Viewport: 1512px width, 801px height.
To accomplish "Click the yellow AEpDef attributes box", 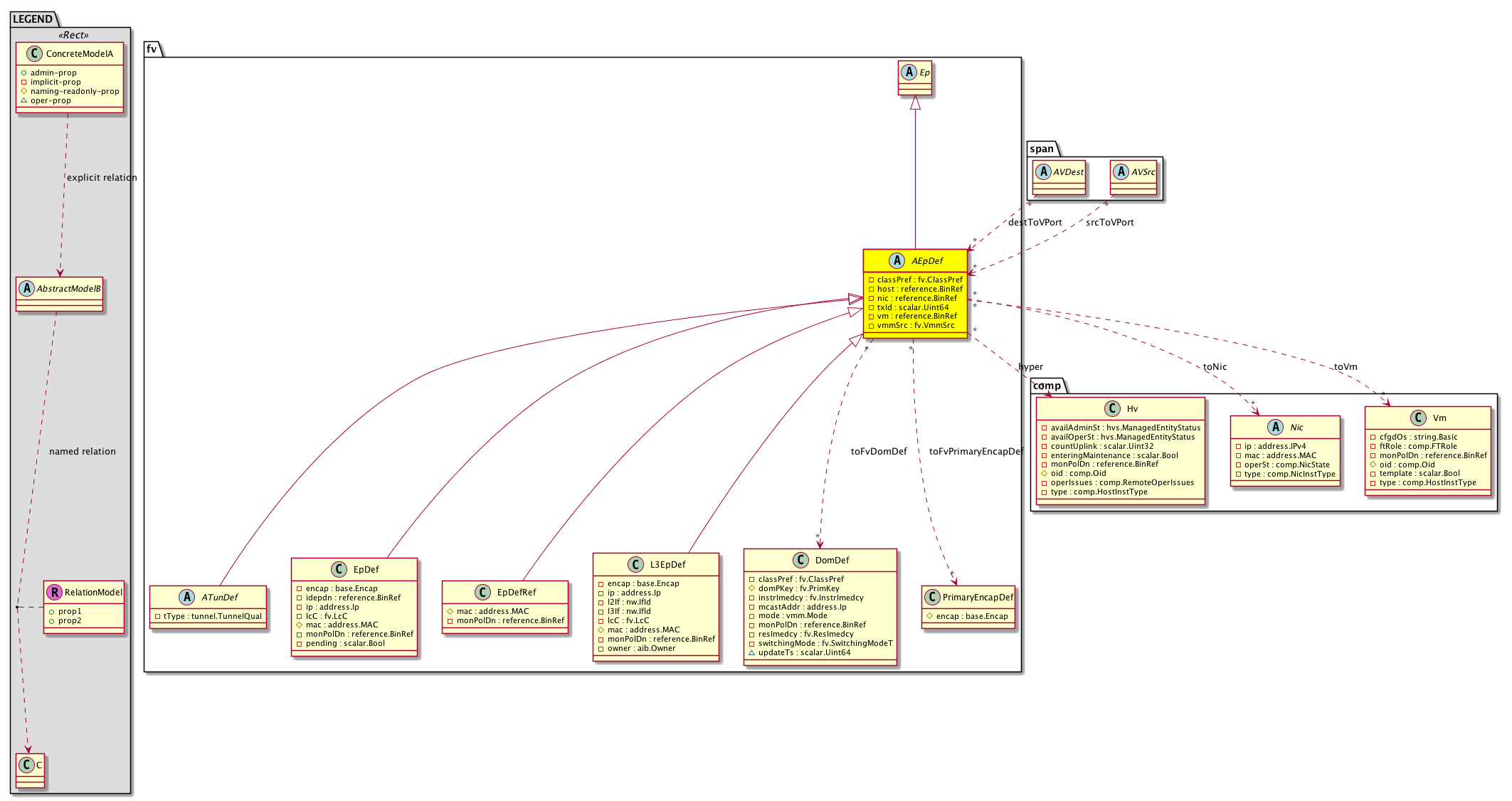I will coord(915,302).
